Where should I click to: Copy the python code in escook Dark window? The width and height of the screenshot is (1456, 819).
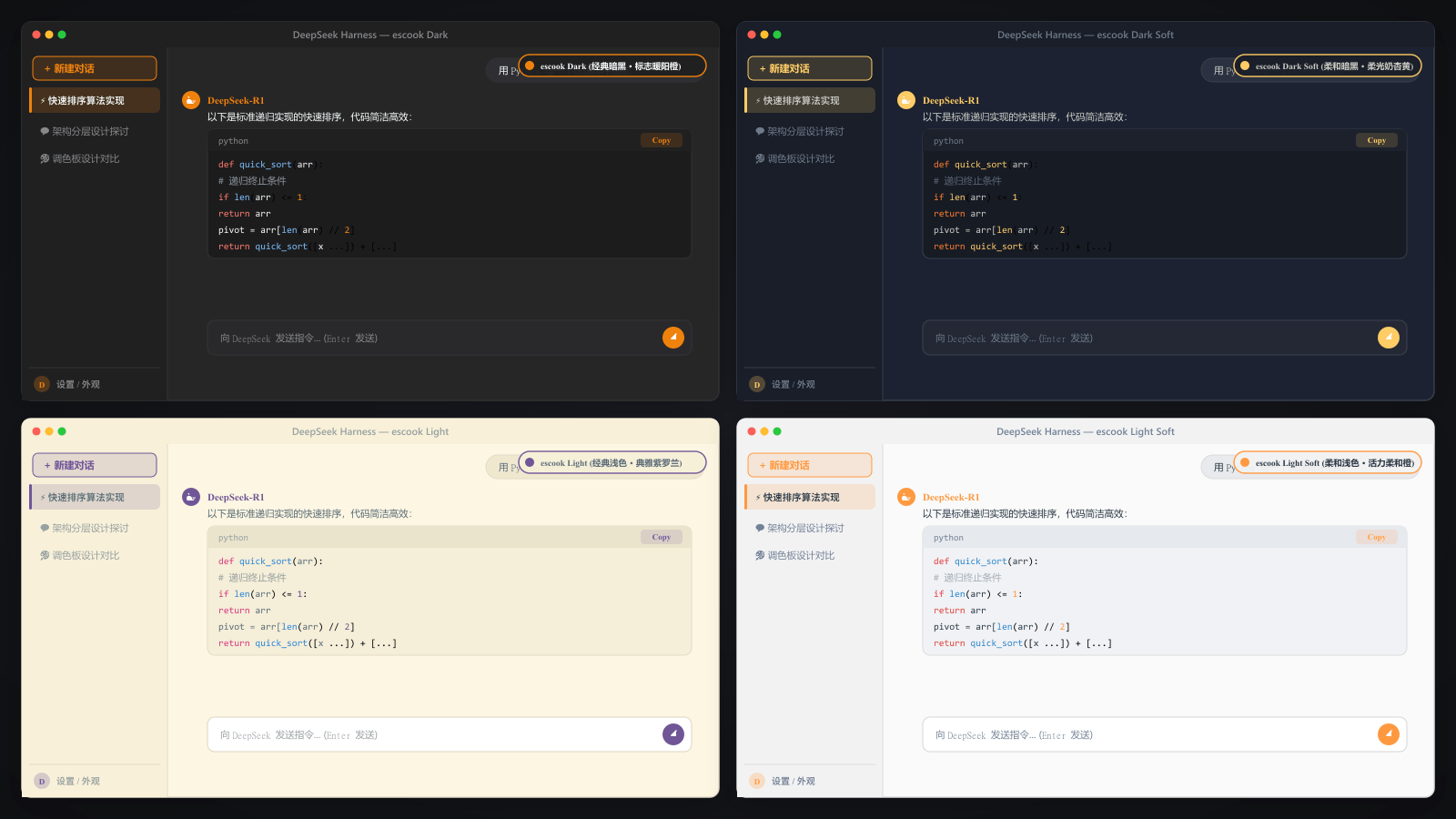662,140
